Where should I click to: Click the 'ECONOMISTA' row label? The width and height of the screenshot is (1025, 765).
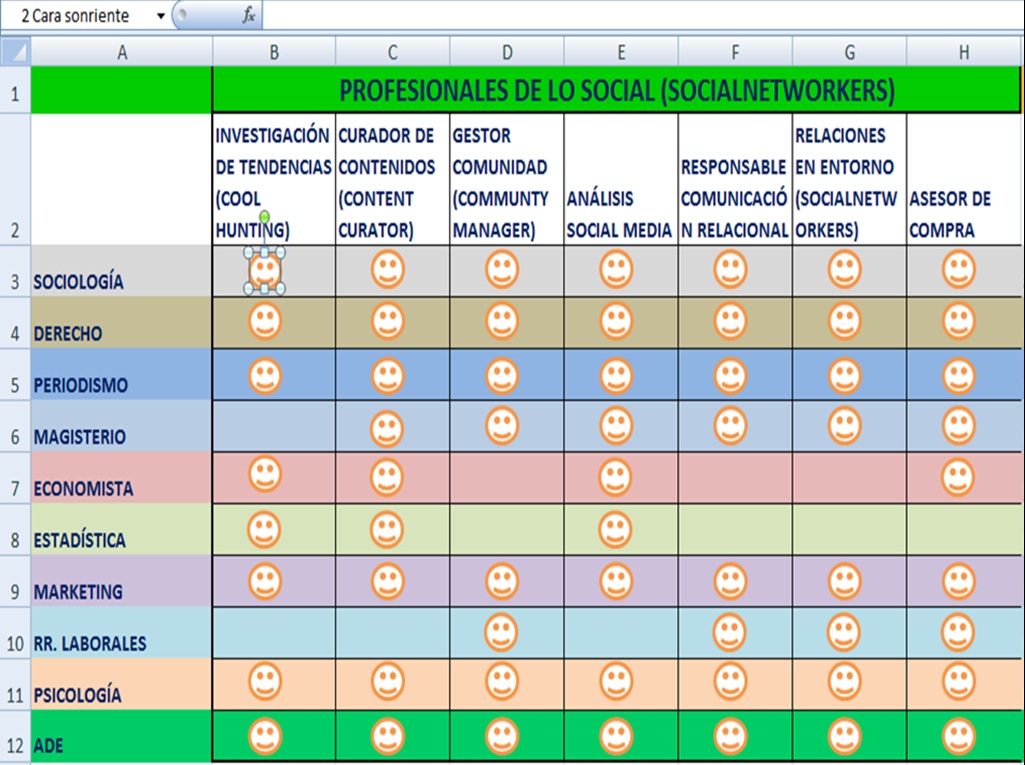click(x=84, y=488)
